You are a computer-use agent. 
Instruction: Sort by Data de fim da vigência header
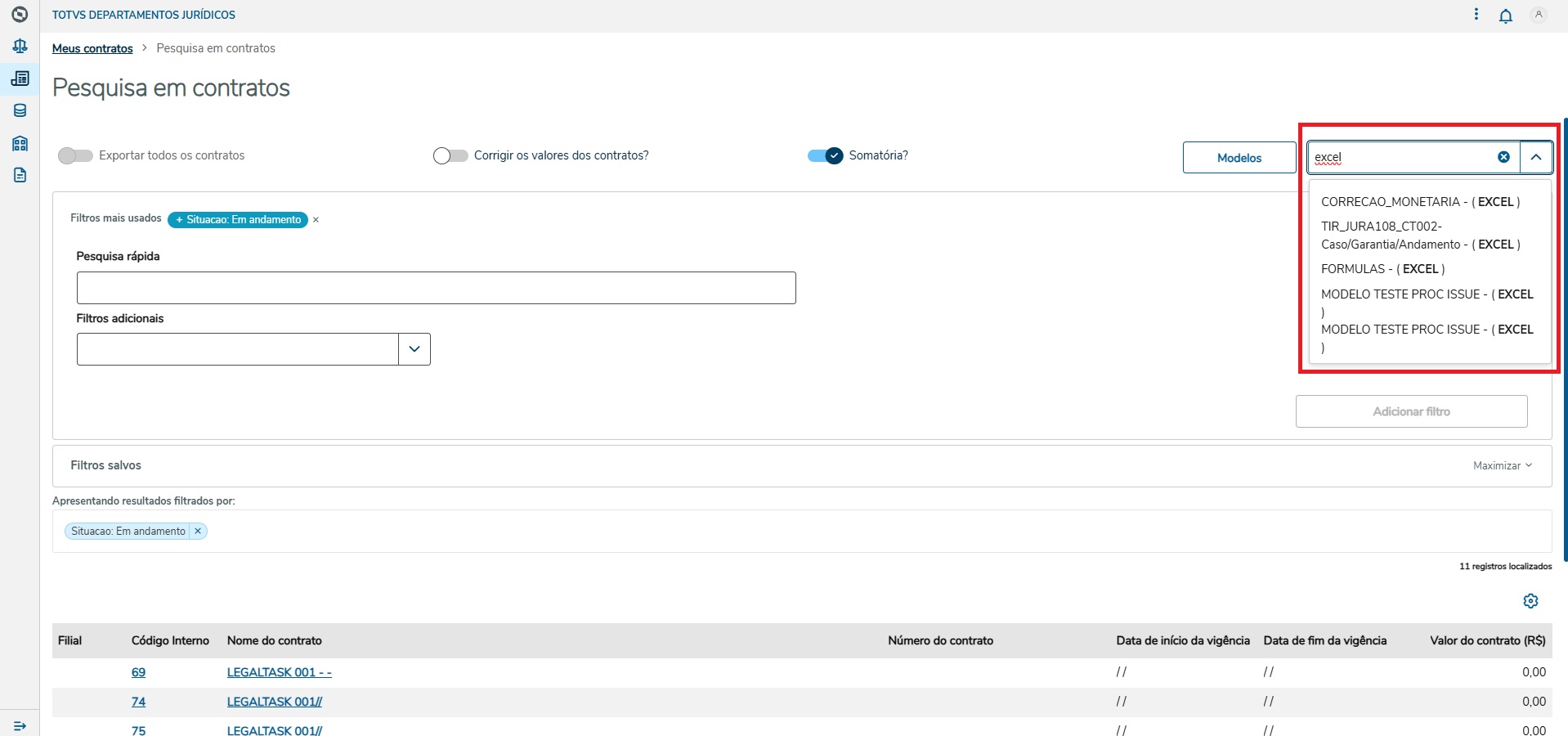(1325, 640)
